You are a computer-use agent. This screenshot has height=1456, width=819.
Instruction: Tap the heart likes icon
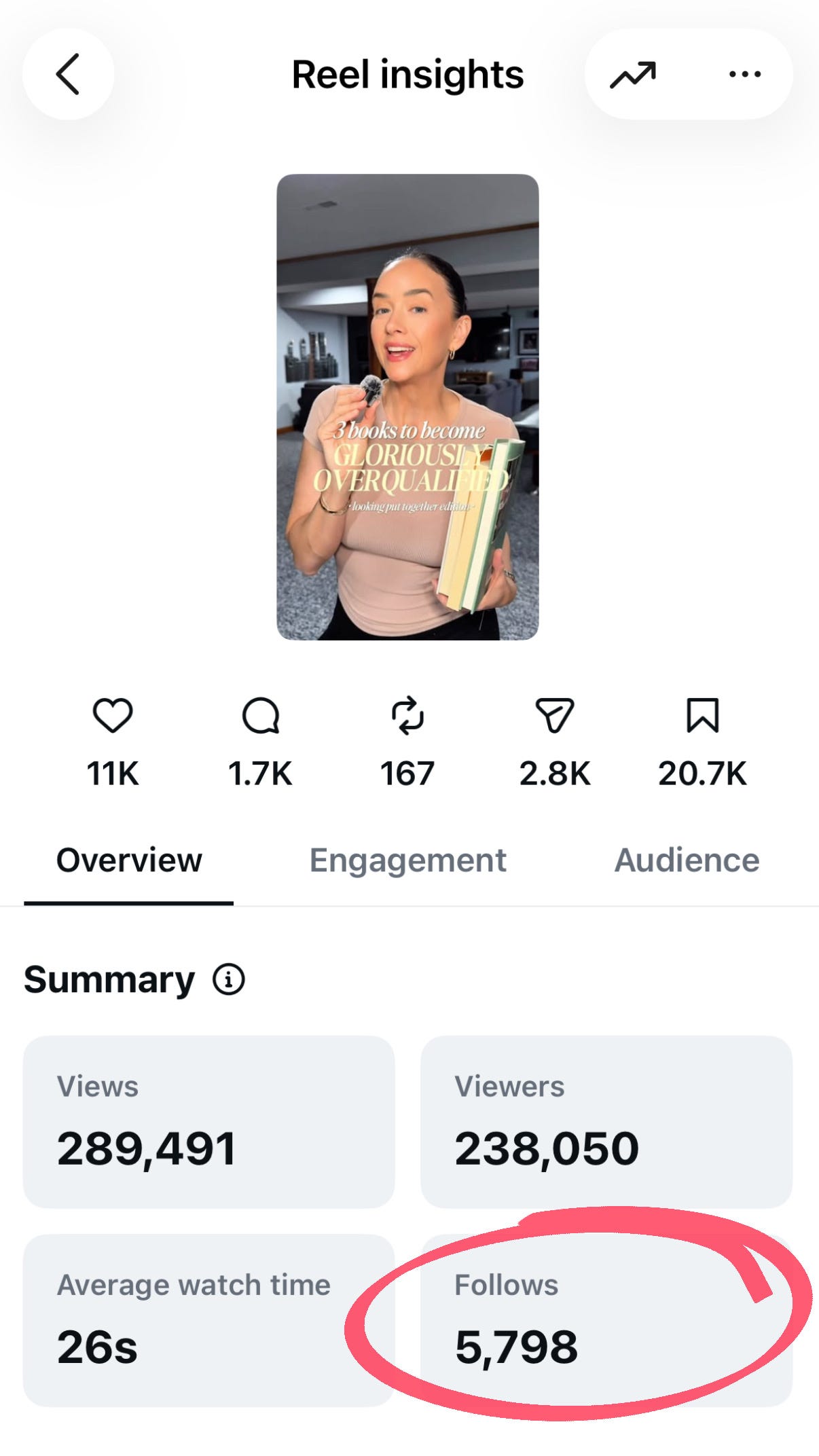(x=113, y=715)
